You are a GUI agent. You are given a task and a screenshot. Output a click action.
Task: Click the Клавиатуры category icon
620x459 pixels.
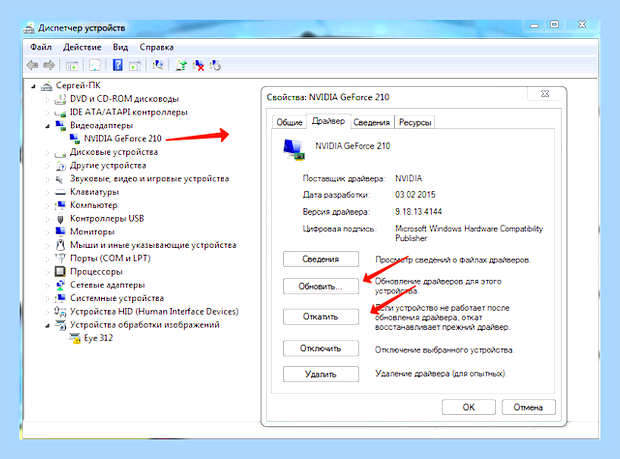[x=60, y=192]
